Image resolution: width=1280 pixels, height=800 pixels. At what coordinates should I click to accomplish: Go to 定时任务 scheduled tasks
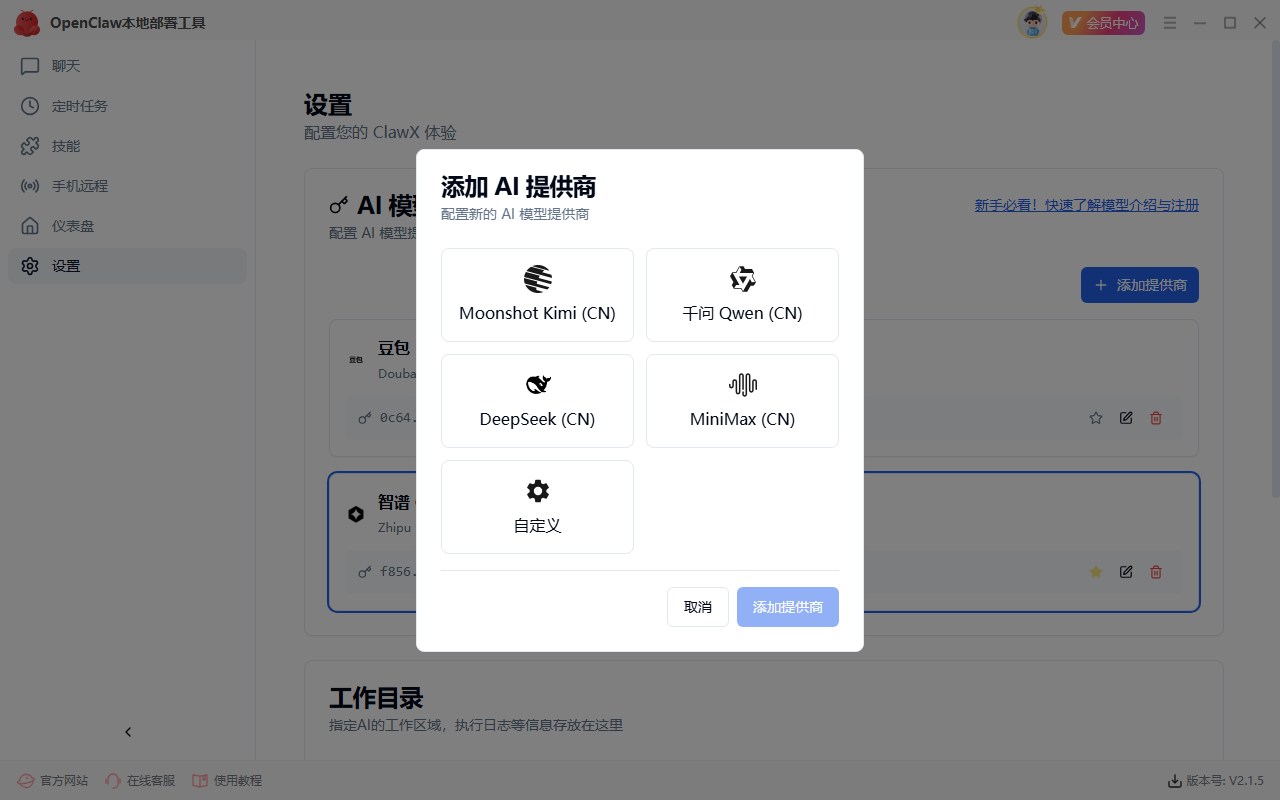click(x=79, y=106)
